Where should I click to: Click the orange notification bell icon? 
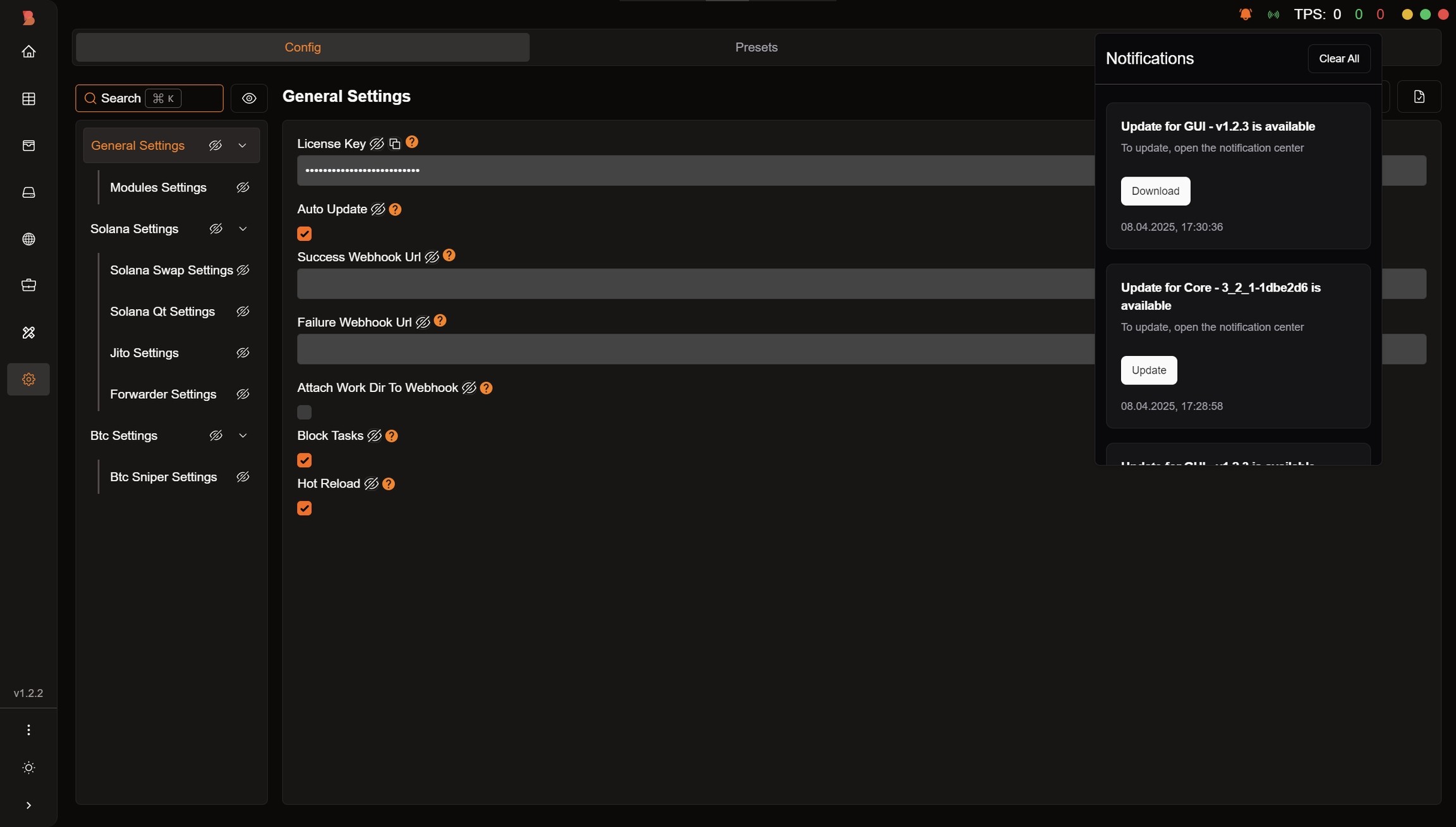point(1245,15)
